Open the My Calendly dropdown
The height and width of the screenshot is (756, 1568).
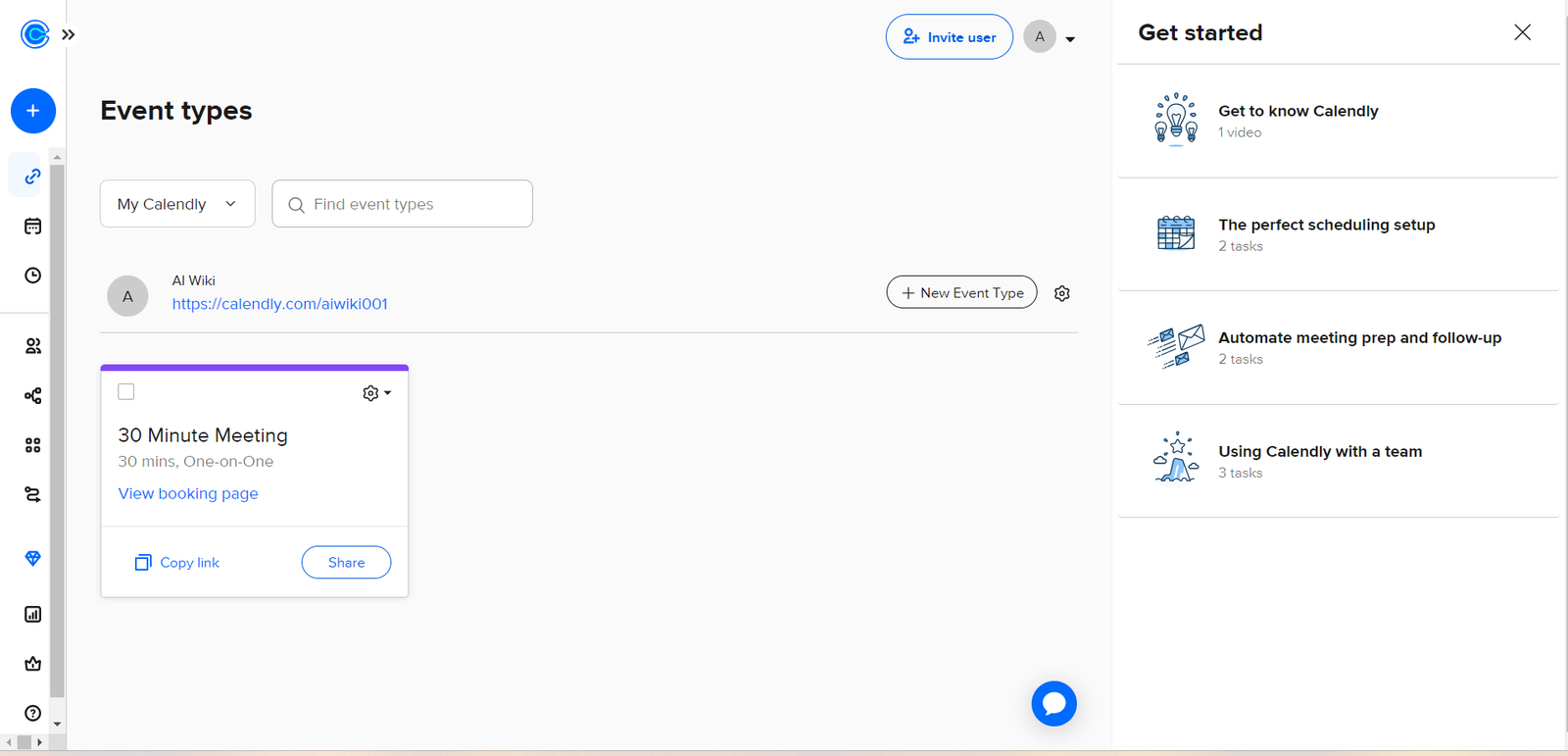click(177, 204)
